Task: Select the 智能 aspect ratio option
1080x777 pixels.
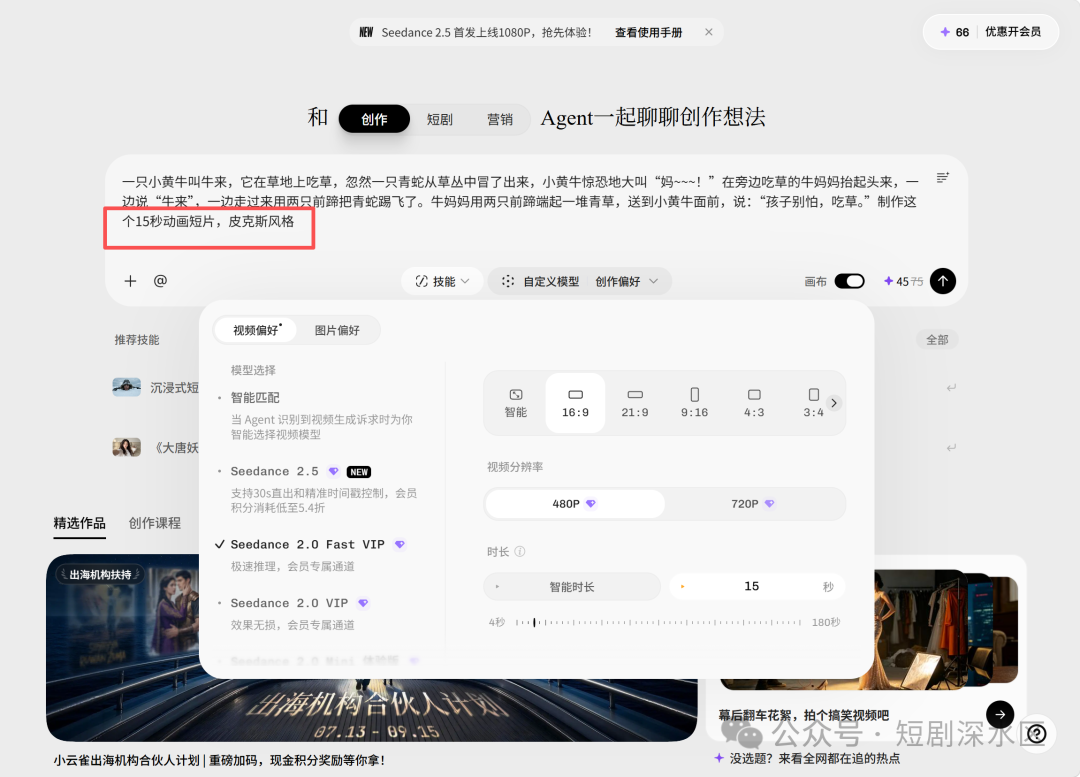Action: pyautogui.click(x=515, y=403)
